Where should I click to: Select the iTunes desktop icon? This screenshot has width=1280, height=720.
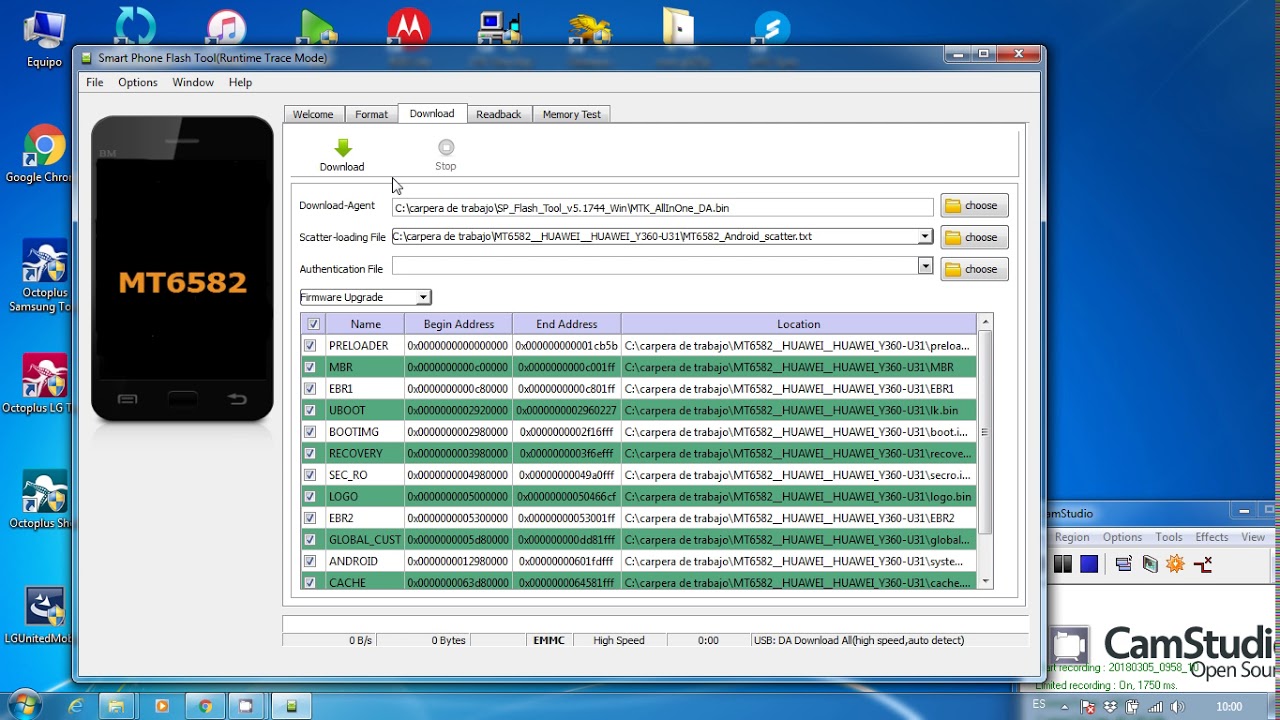pos(228,28)
